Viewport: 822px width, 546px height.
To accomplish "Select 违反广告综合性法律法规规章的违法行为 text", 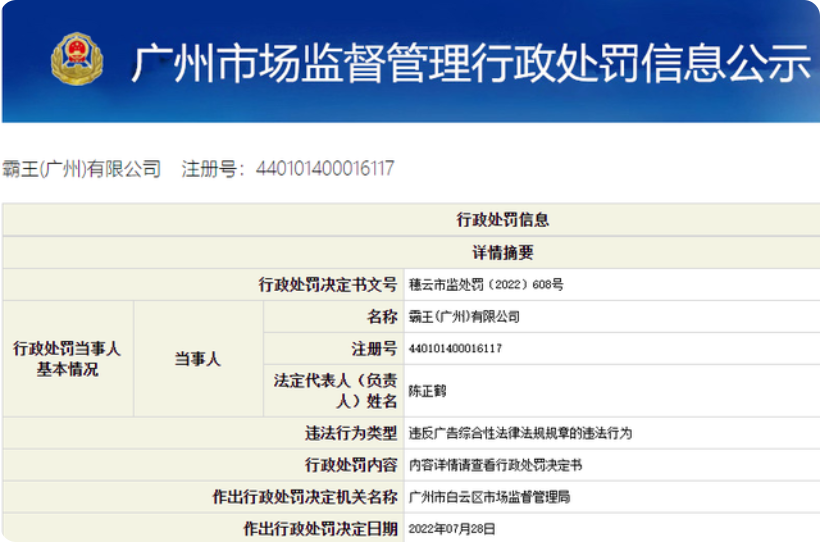I will (x=520, y=433).
